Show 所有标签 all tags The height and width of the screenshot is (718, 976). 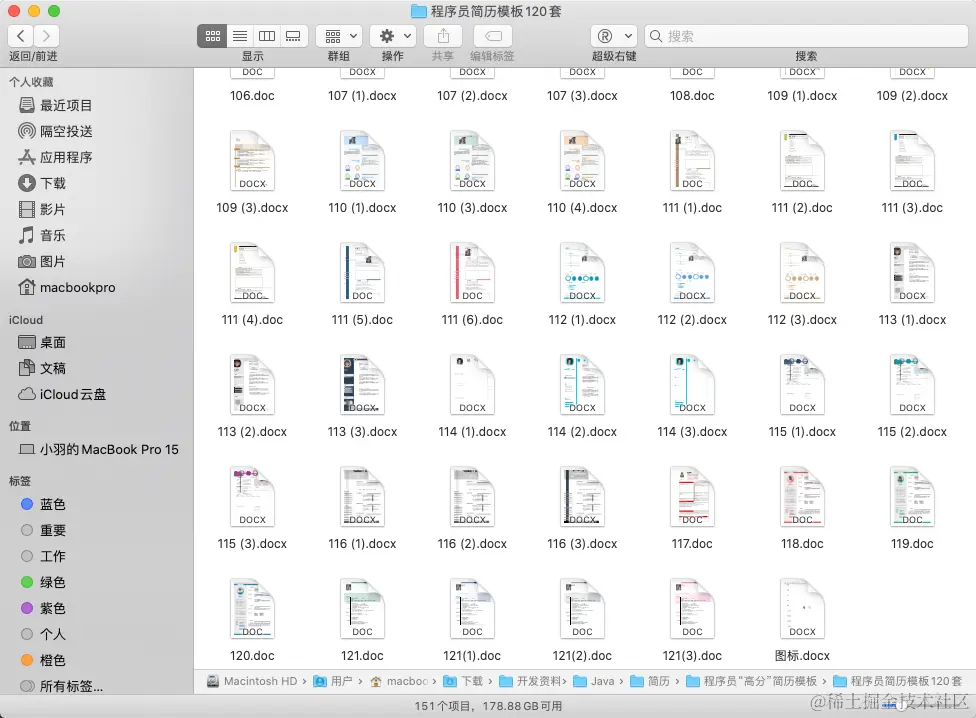(62, 686)
